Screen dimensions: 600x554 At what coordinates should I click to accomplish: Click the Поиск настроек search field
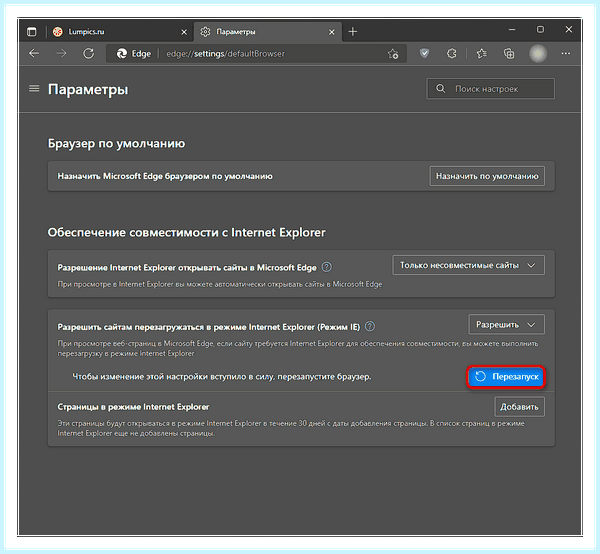click(491, 89)
